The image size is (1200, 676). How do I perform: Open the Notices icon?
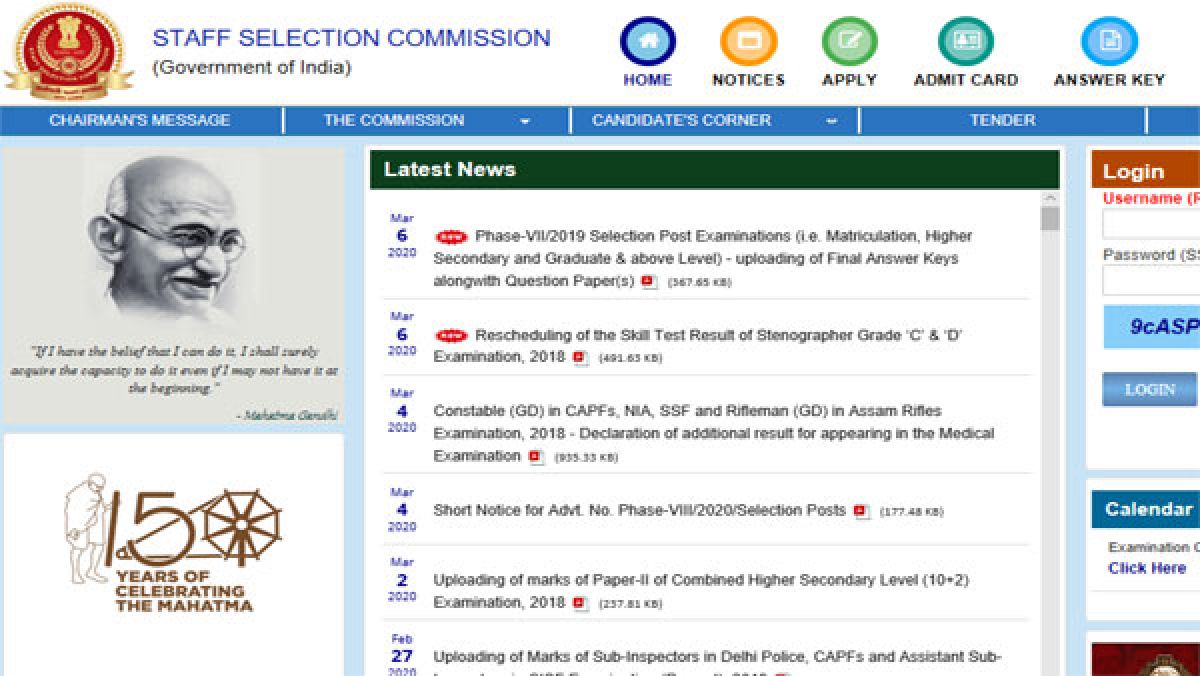(748, 43)
